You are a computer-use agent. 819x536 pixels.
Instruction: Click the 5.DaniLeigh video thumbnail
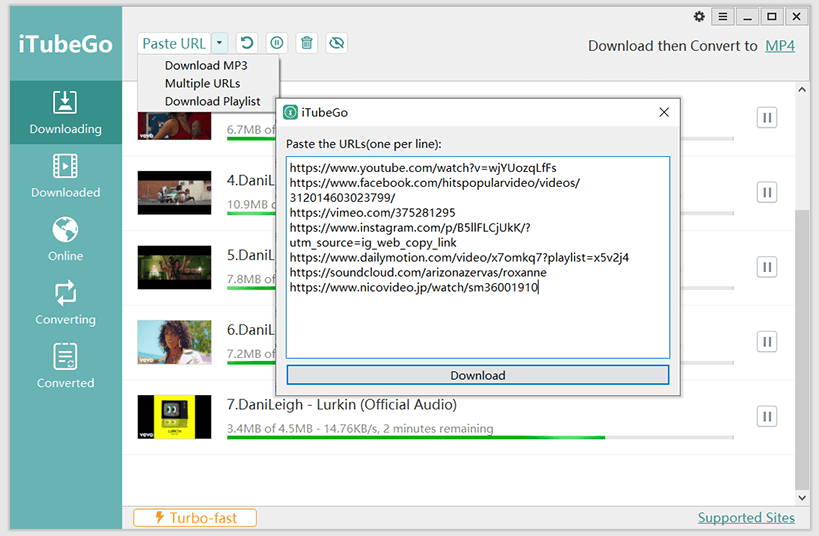click(174, 267)
